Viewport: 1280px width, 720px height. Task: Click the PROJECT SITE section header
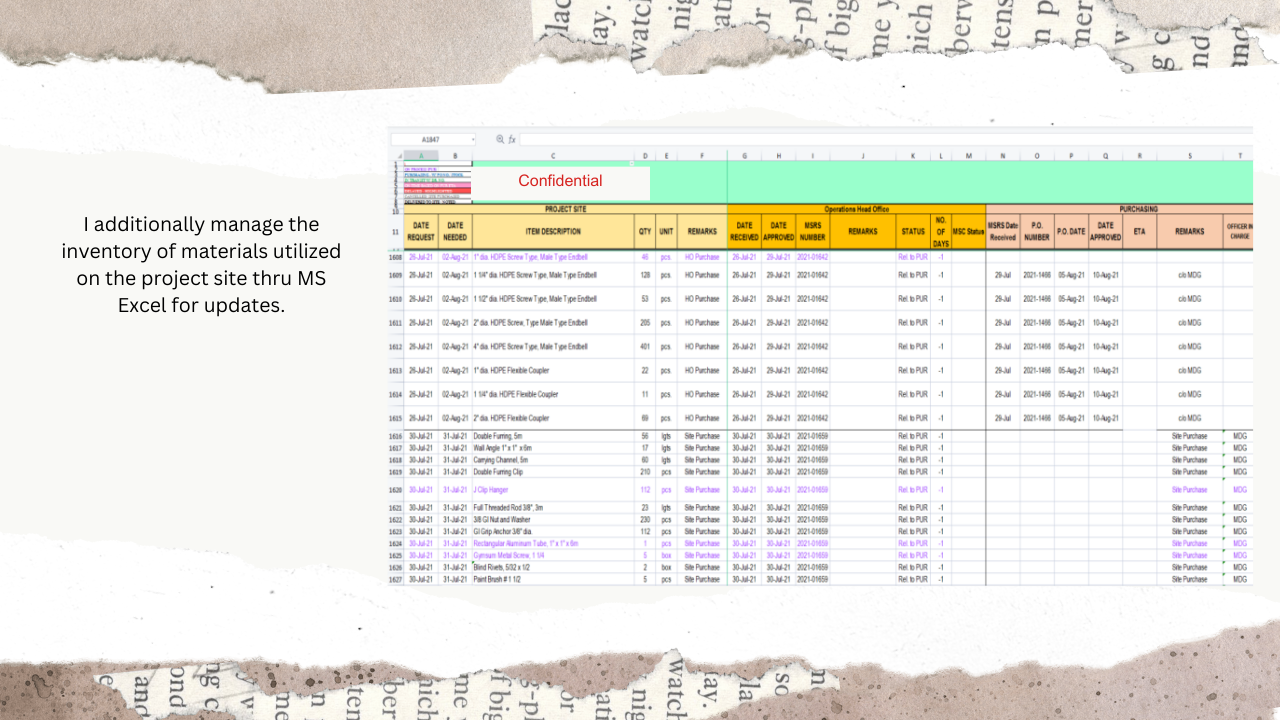565,209
